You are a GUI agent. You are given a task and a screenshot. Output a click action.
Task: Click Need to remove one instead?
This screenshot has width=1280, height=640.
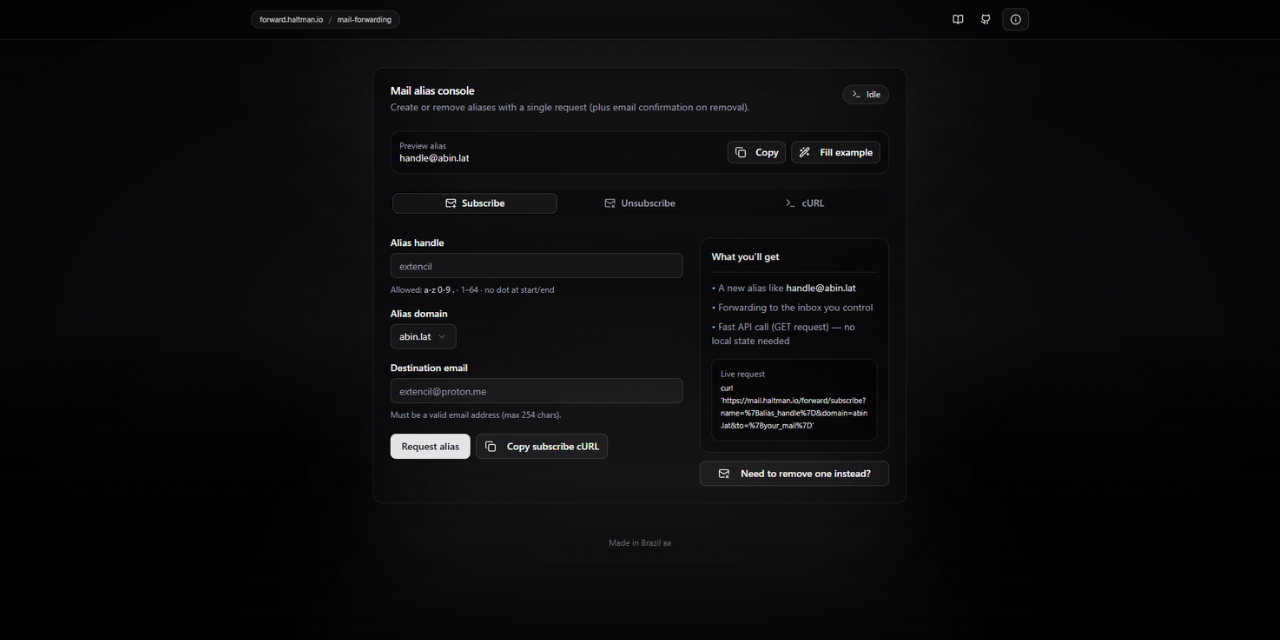click(x=794, y=473)
